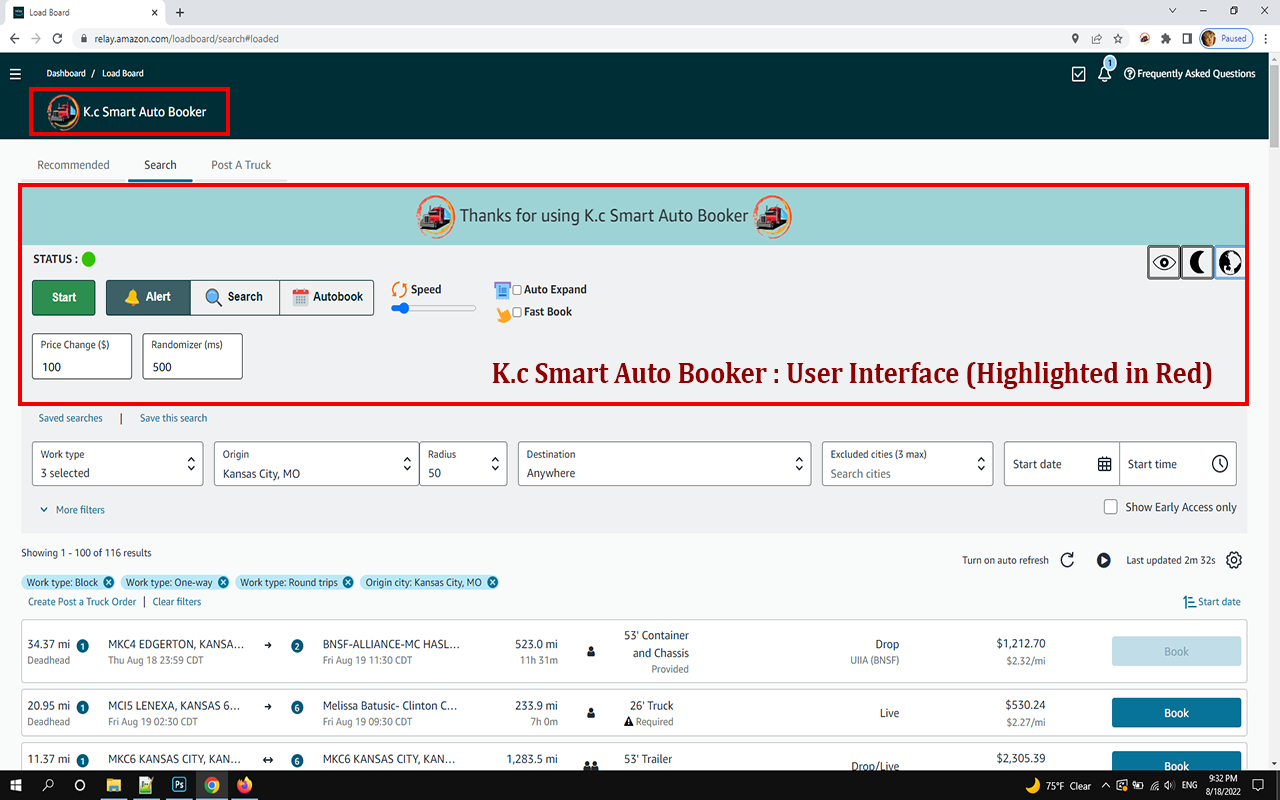Check Show Early Access only
The height and width of the screenshot is (800, 1280).
[x=1110, y=507]
